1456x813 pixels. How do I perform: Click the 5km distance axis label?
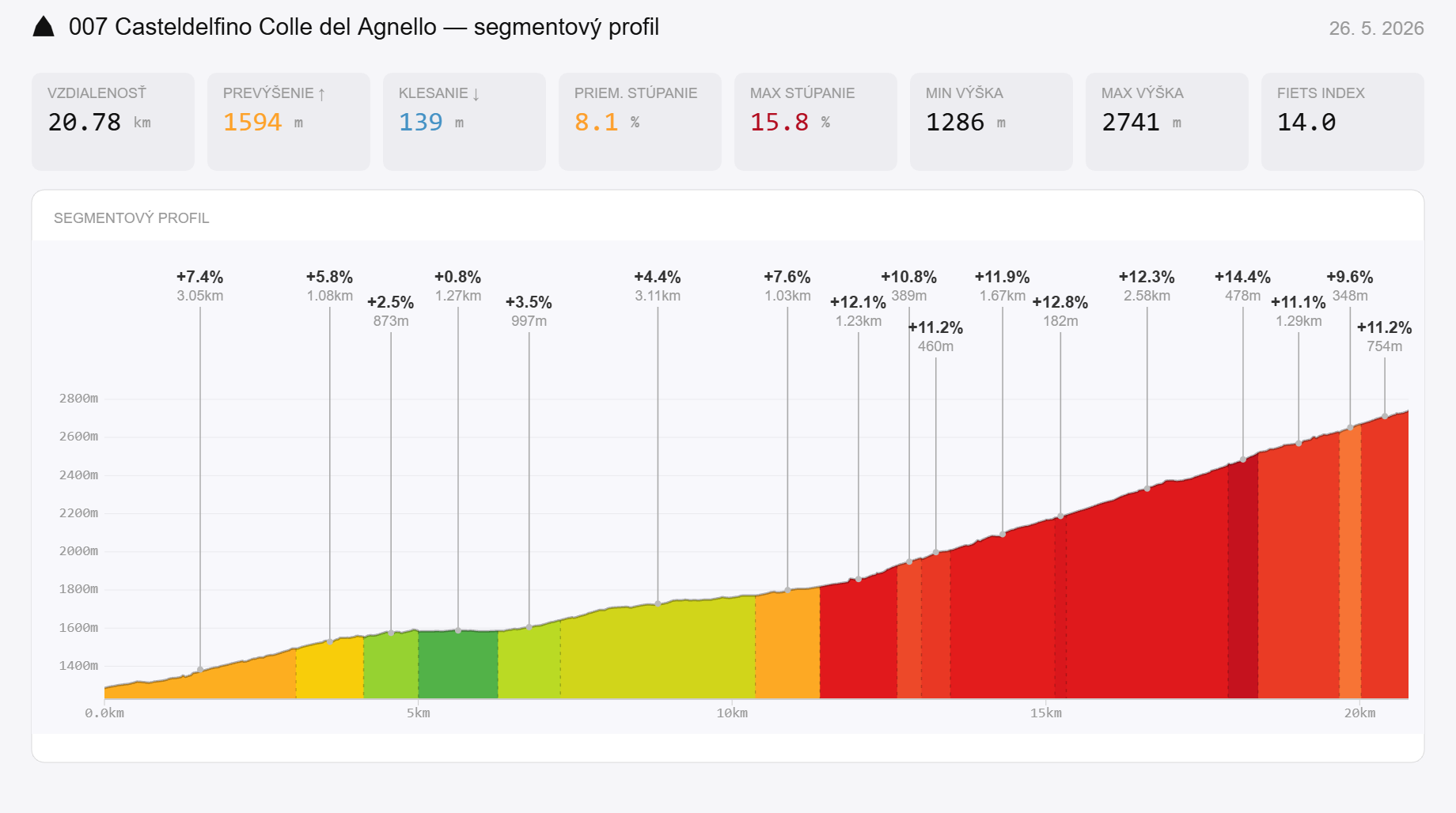click(x=419, y=713)
